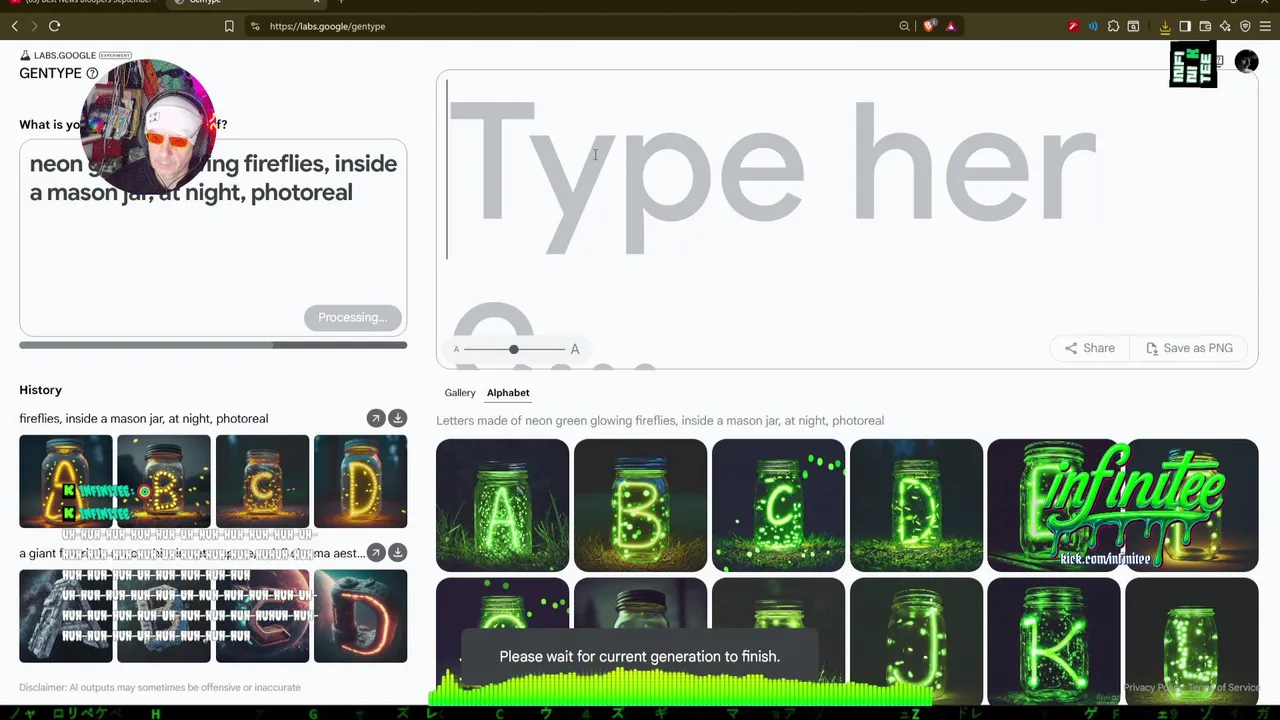Select the Alphabet tab
The image size is (1280, 720).
[x=508, y=393]
